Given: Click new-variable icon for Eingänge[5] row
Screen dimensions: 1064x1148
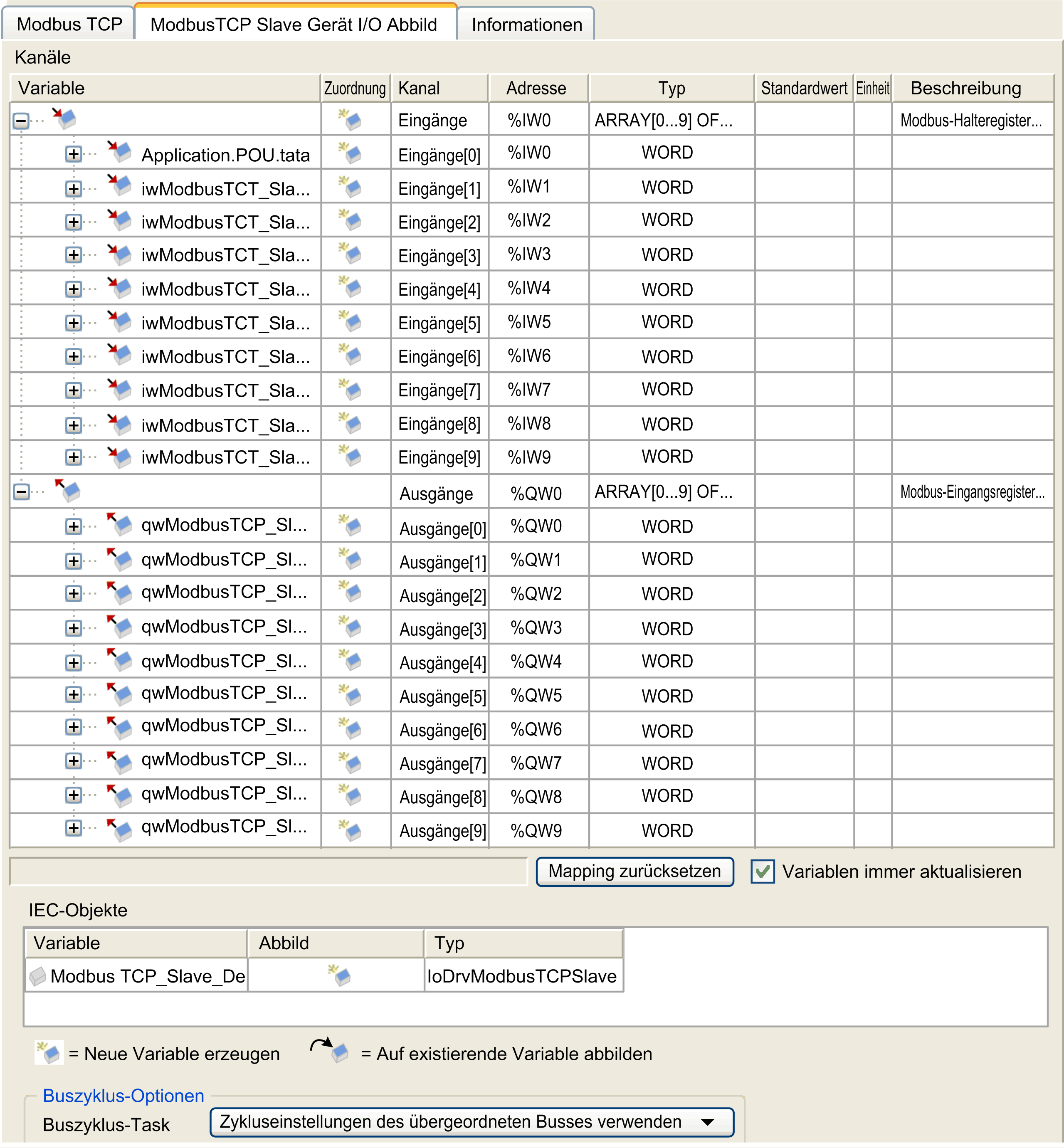Looking at the screenshot, I should 350,322.
